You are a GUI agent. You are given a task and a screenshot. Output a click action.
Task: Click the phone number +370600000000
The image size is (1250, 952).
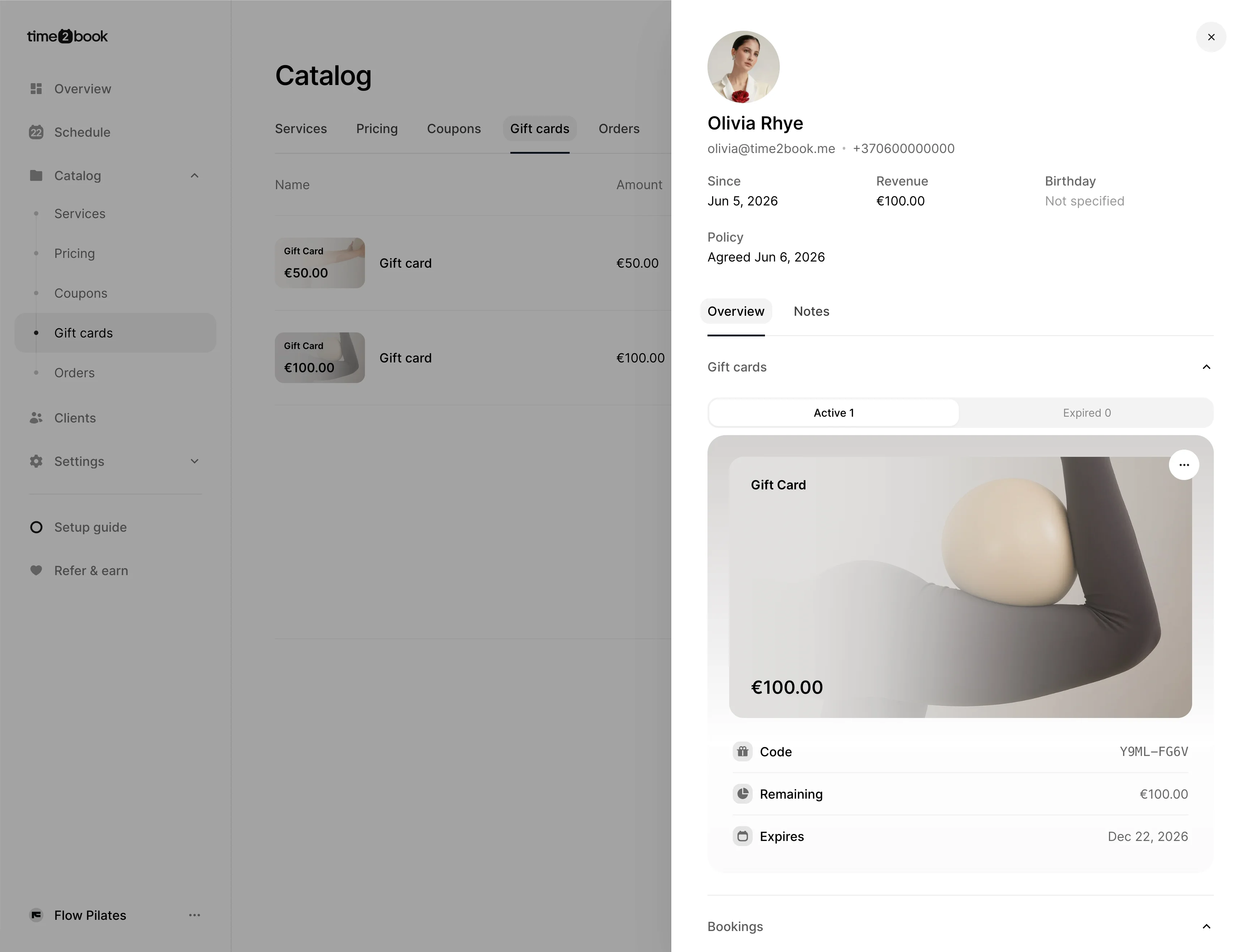pos(903,148)
